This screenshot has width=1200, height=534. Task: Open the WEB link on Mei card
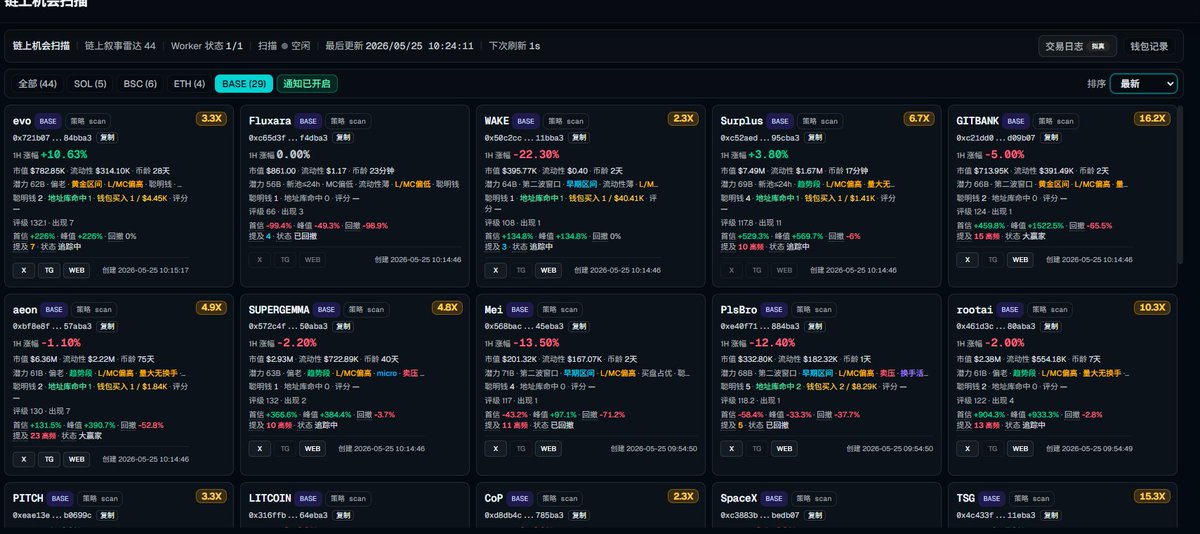[549, 448]
